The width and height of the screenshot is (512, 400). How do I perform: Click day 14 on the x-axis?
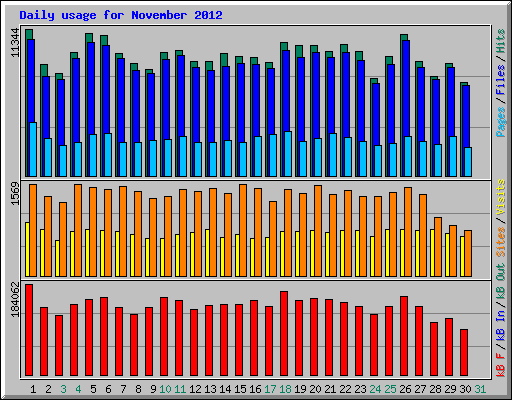[225, 389]
